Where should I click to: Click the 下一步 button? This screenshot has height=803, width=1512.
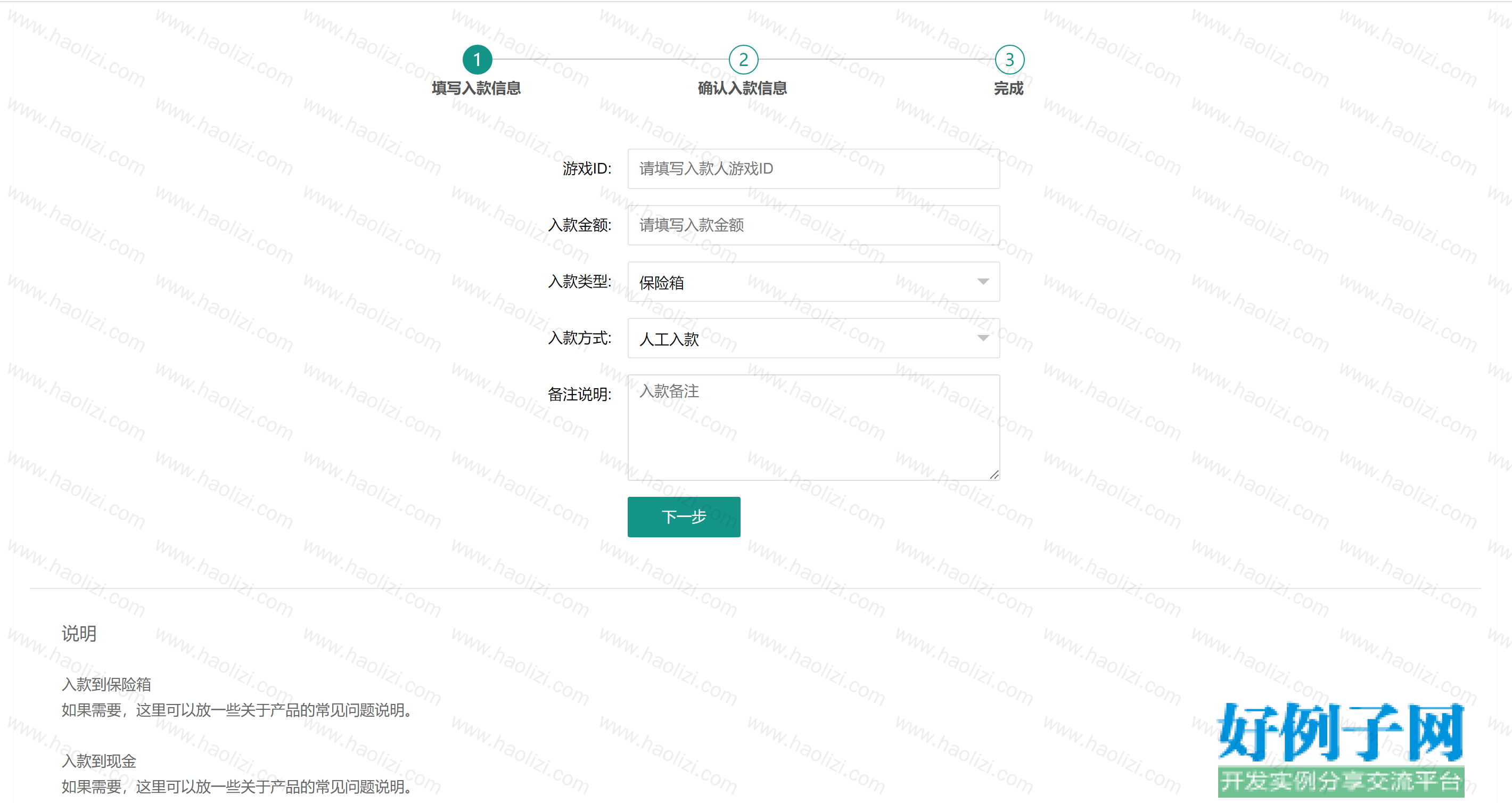[684, 517]
